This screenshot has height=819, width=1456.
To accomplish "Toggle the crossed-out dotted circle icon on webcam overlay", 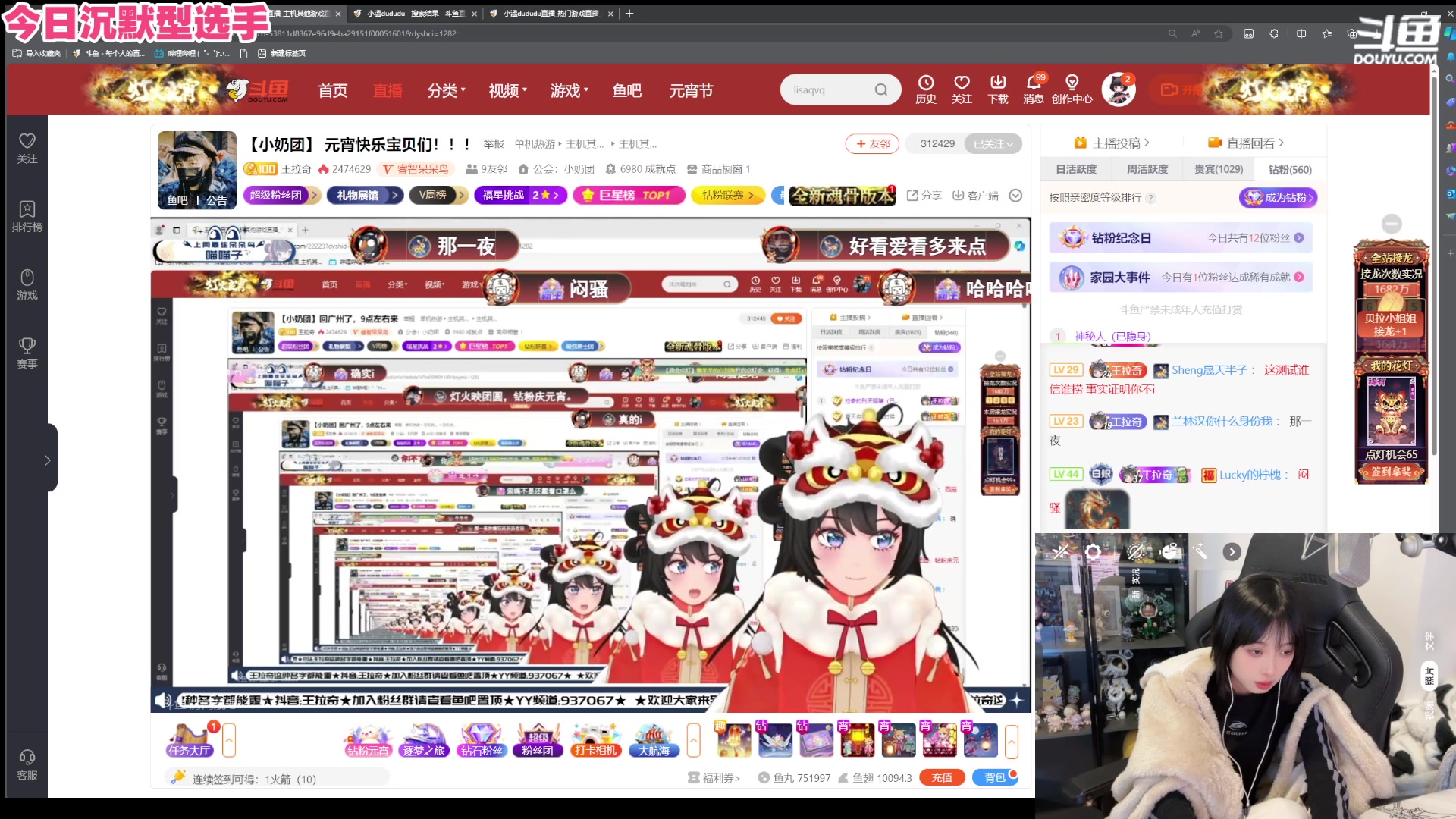I will 1135,552.
